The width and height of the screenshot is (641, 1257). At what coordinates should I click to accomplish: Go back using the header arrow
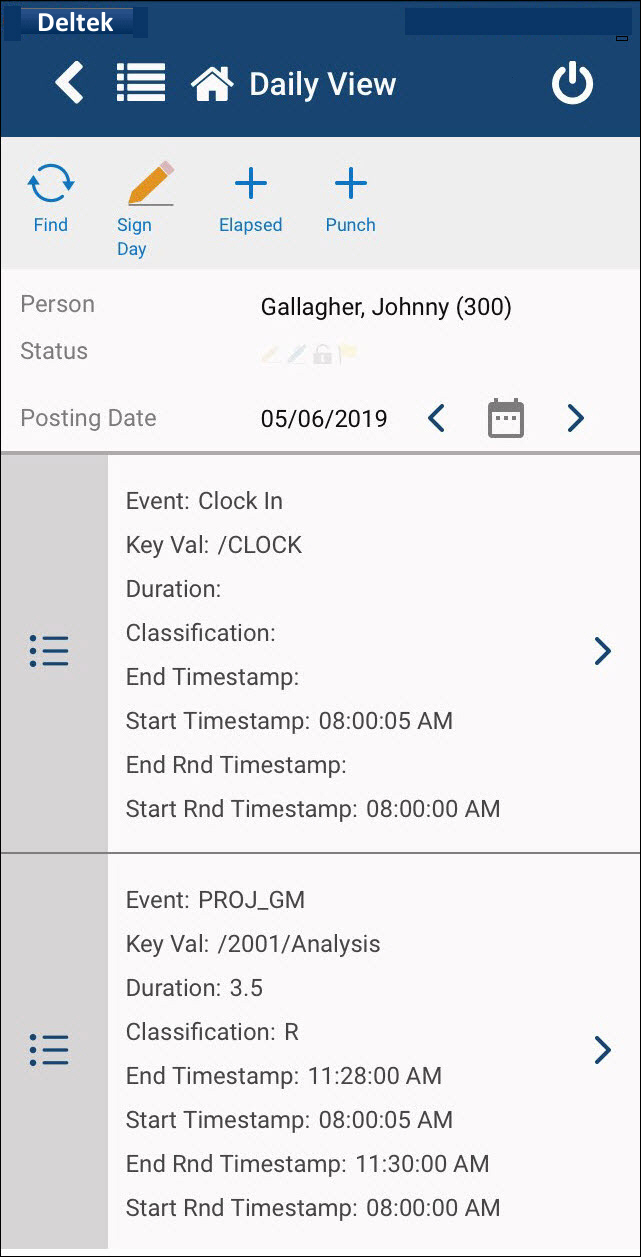coord(69,83)
